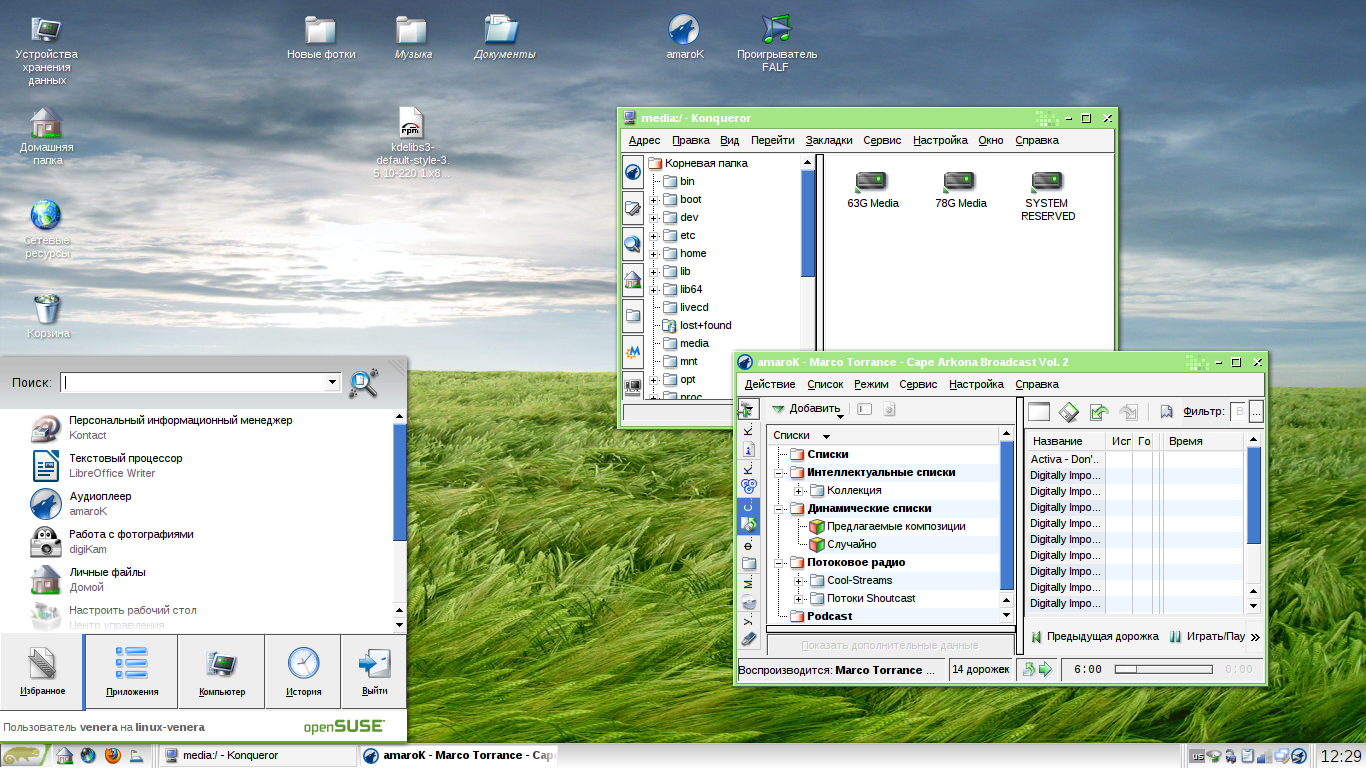This screenshot has width=1366, height=768.
Task: Open the Поиск search field dropdown arrow
Action: (x=333, y=382)
